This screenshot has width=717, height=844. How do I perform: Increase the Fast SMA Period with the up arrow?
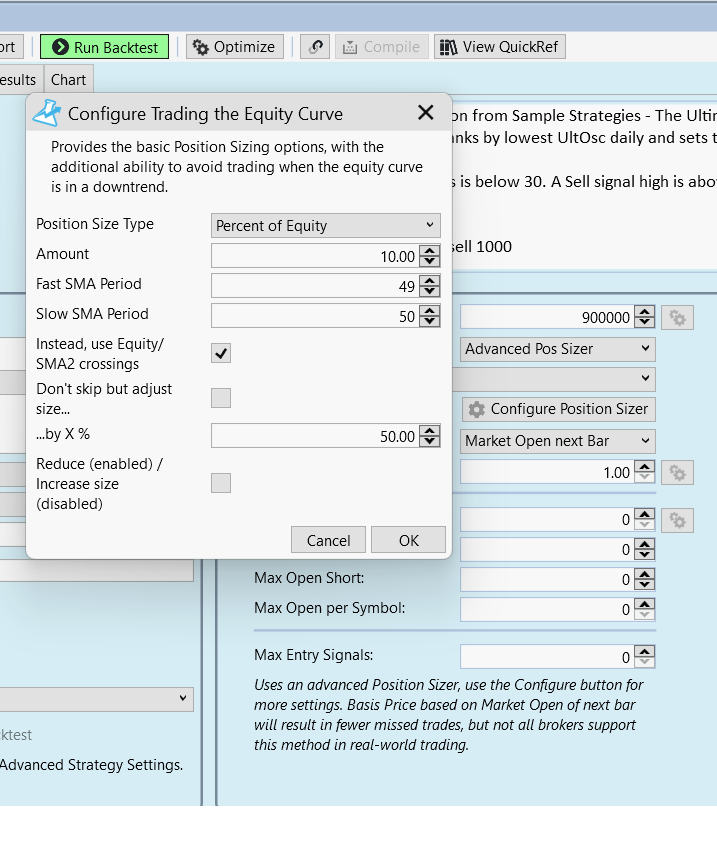pos(430,280)
